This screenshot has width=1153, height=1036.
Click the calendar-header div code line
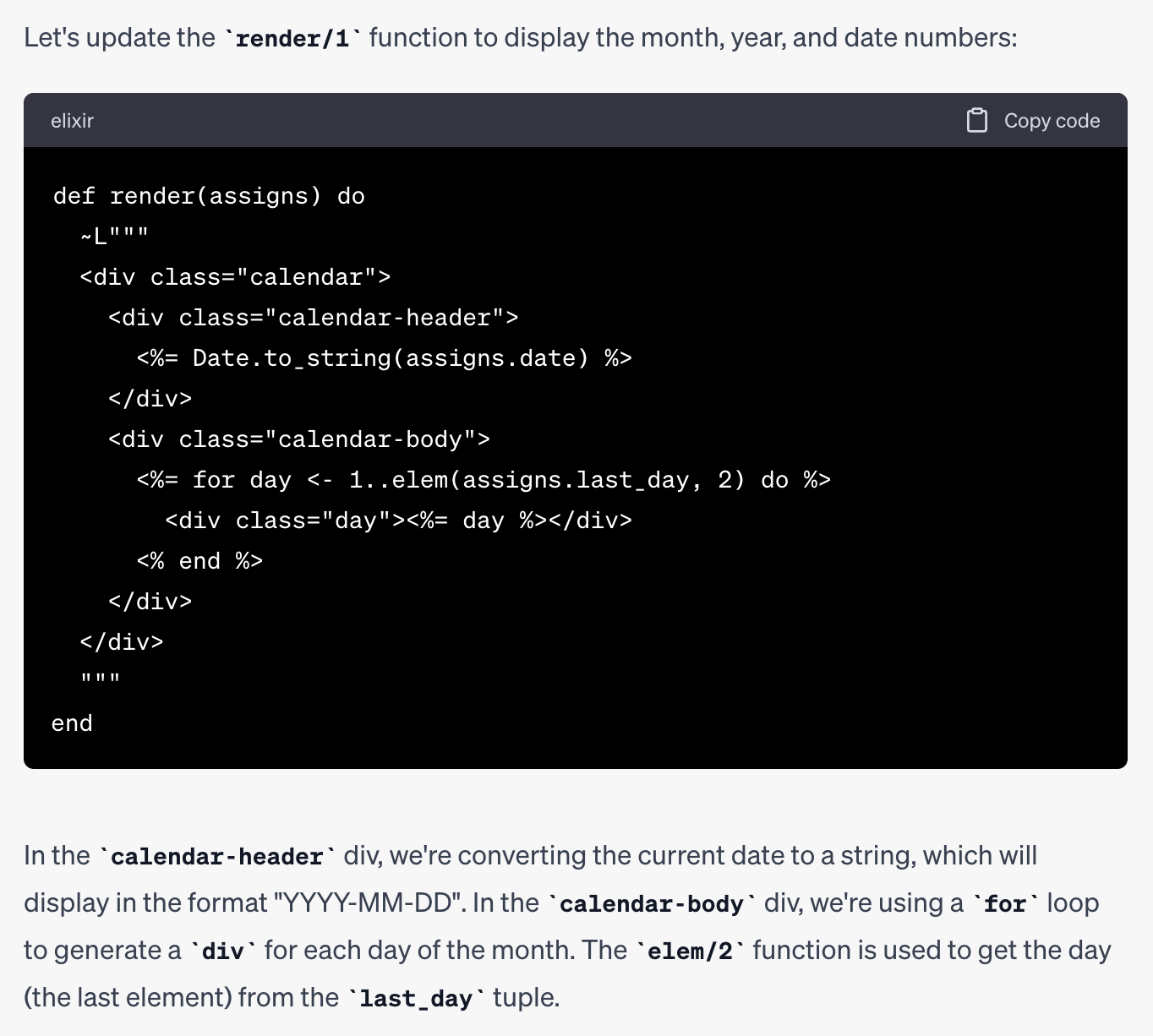pyautogui.click(x=313, y=318)
